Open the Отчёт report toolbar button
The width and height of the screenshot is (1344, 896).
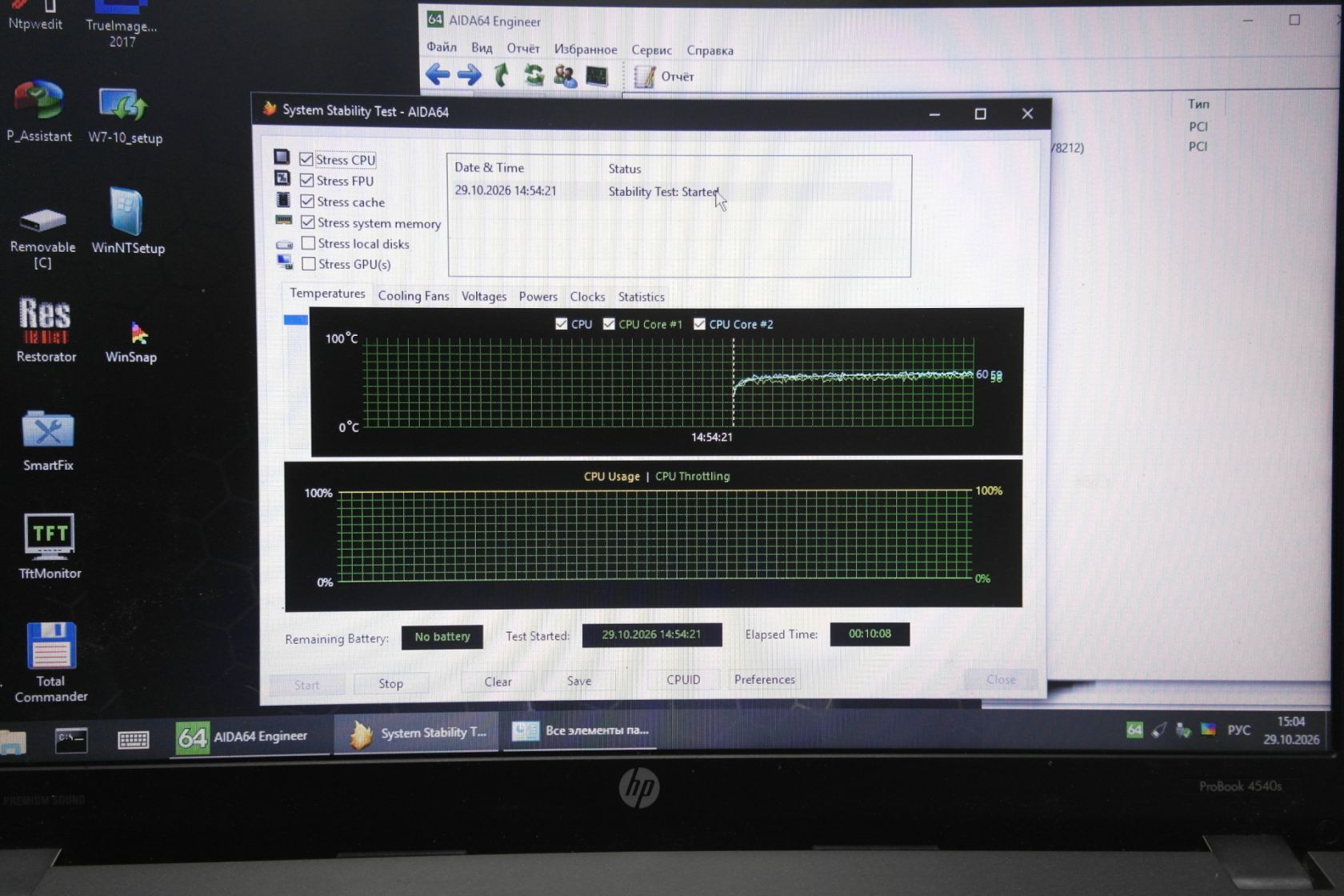click(x=664, y=77)
